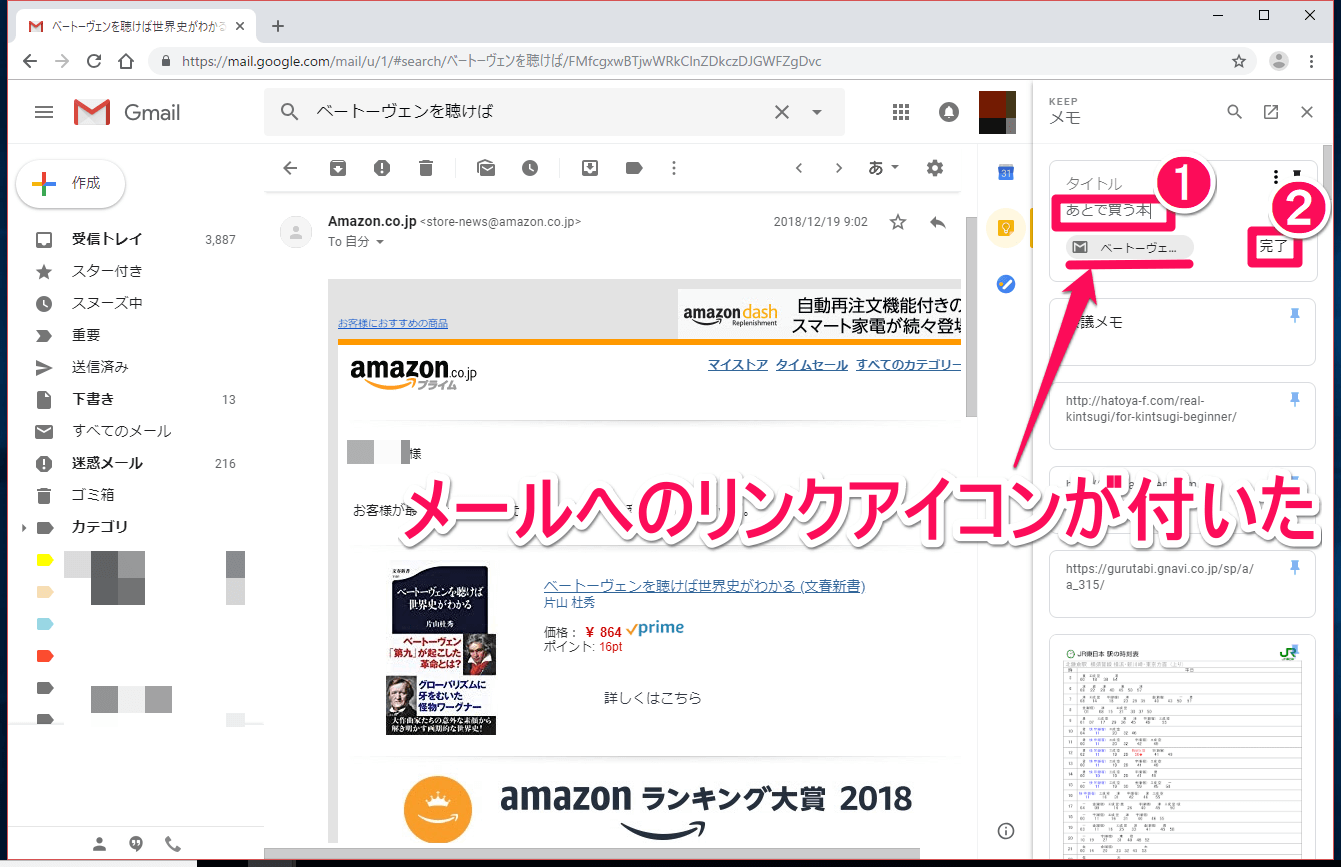Viewport: 1341px width, 867px height.
Task: Reload the page in Chrome
Action: pos(93,61)
